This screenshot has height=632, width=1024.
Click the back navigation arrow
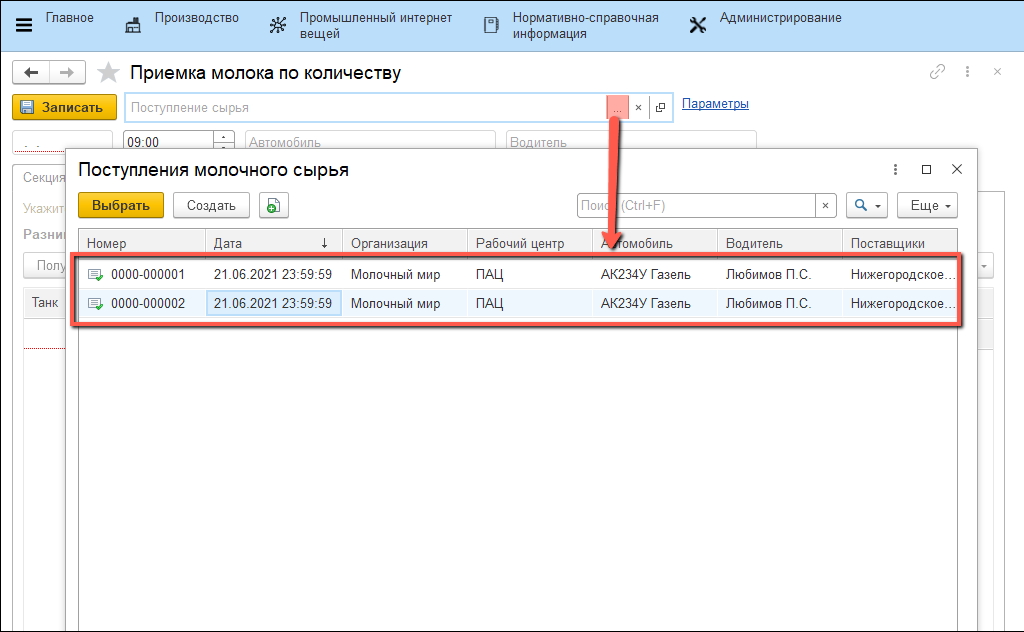tap(32, 73)
